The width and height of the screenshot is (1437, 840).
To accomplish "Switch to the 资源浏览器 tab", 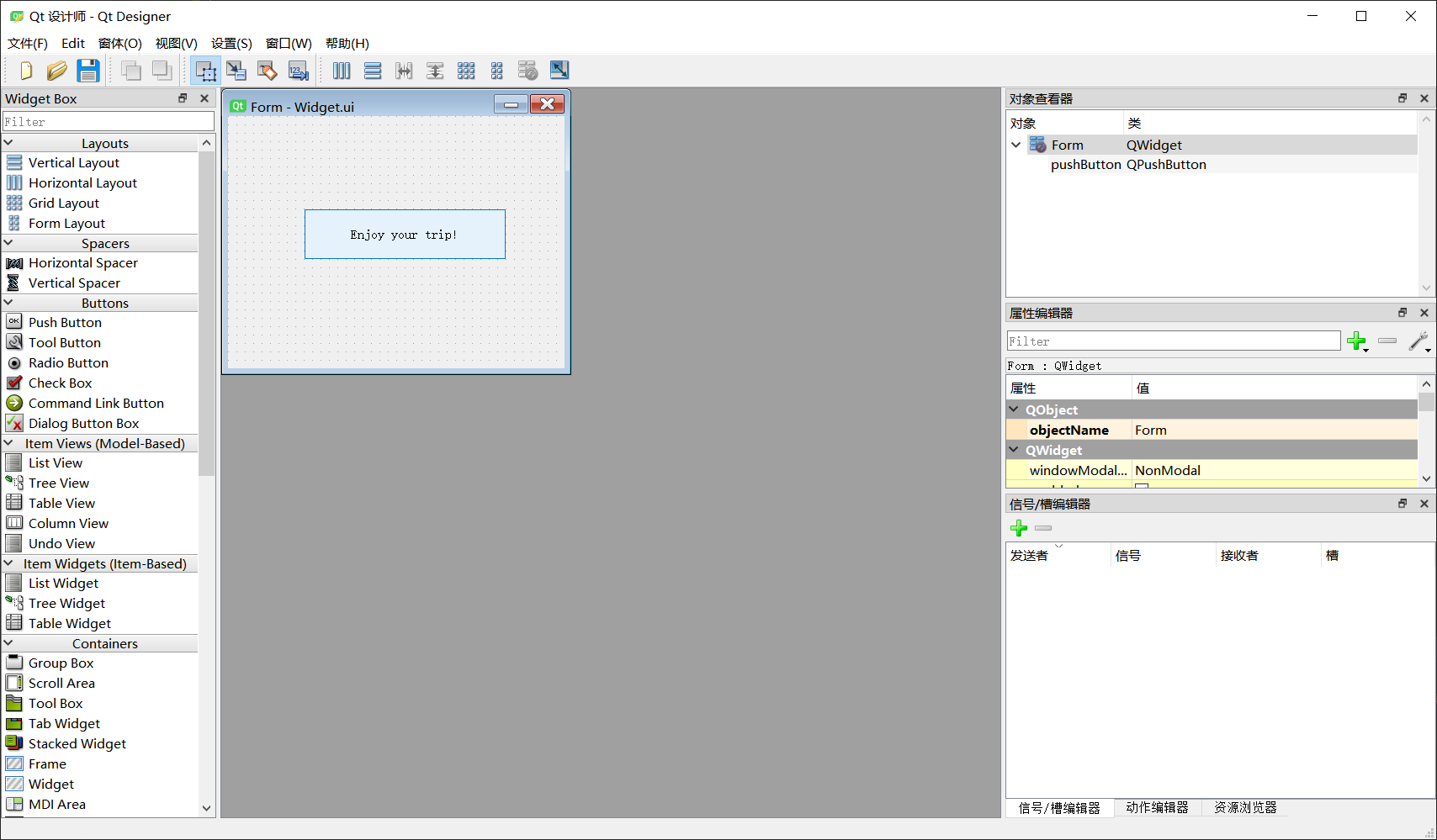I will coord(1245,807).
